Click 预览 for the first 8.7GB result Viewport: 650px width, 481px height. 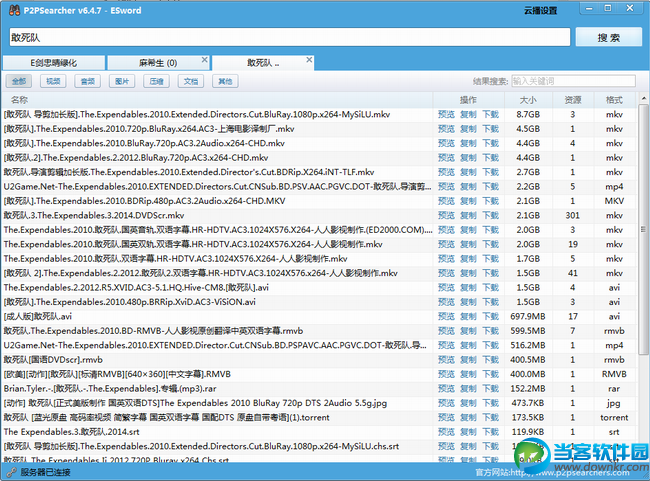point(446,115)
